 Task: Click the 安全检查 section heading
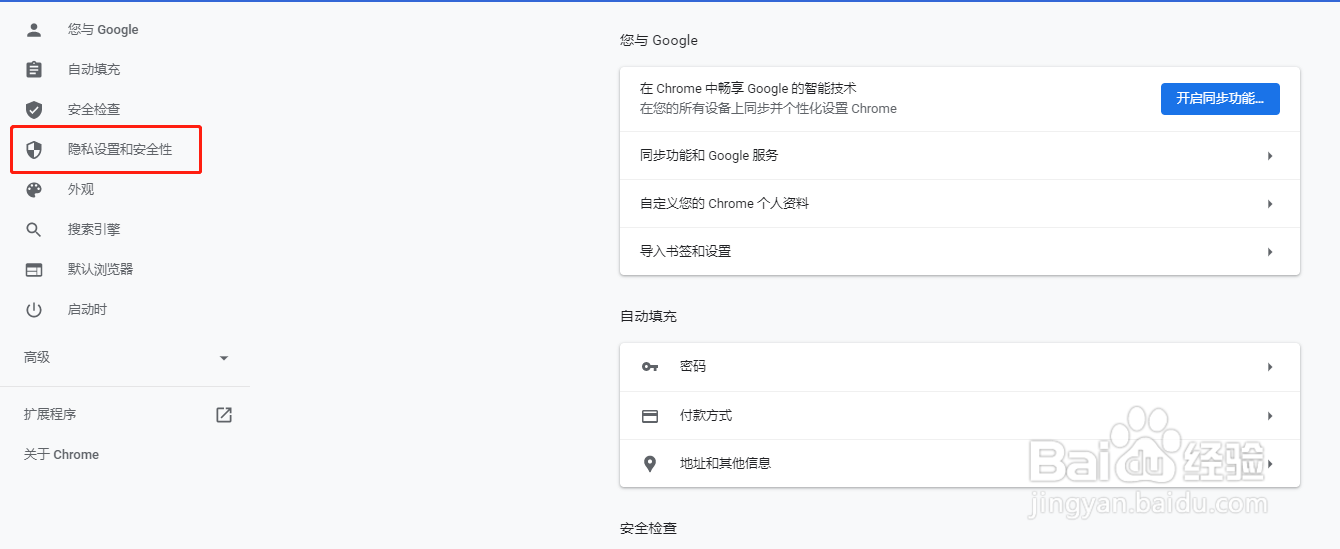pos(648,527)
